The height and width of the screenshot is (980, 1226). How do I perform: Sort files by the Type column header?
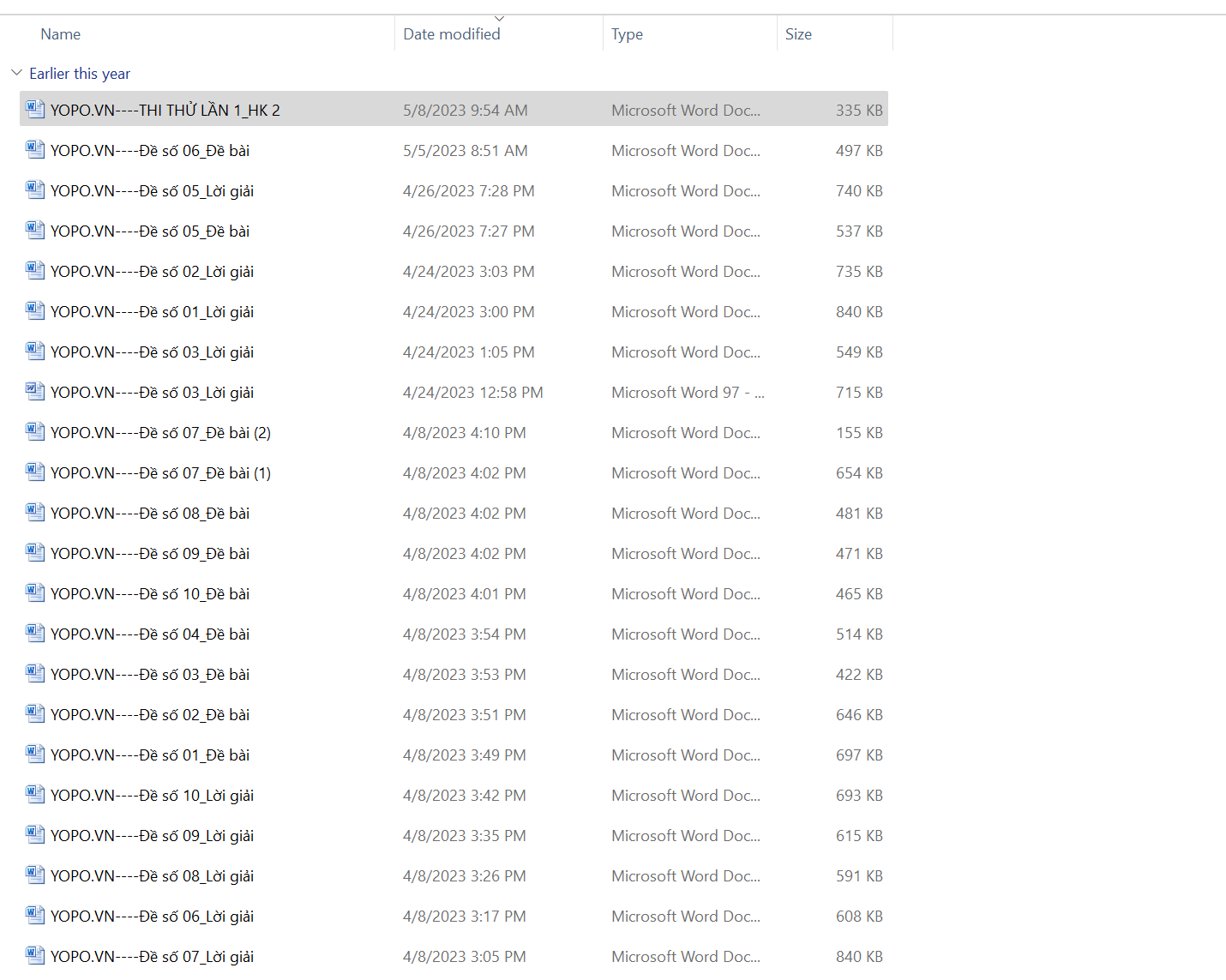(x=627, y=34)
